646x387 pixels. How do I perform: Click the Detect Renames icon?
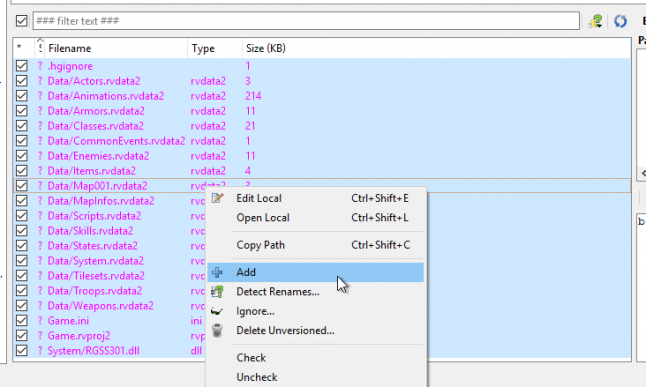[x=217, y=292]
